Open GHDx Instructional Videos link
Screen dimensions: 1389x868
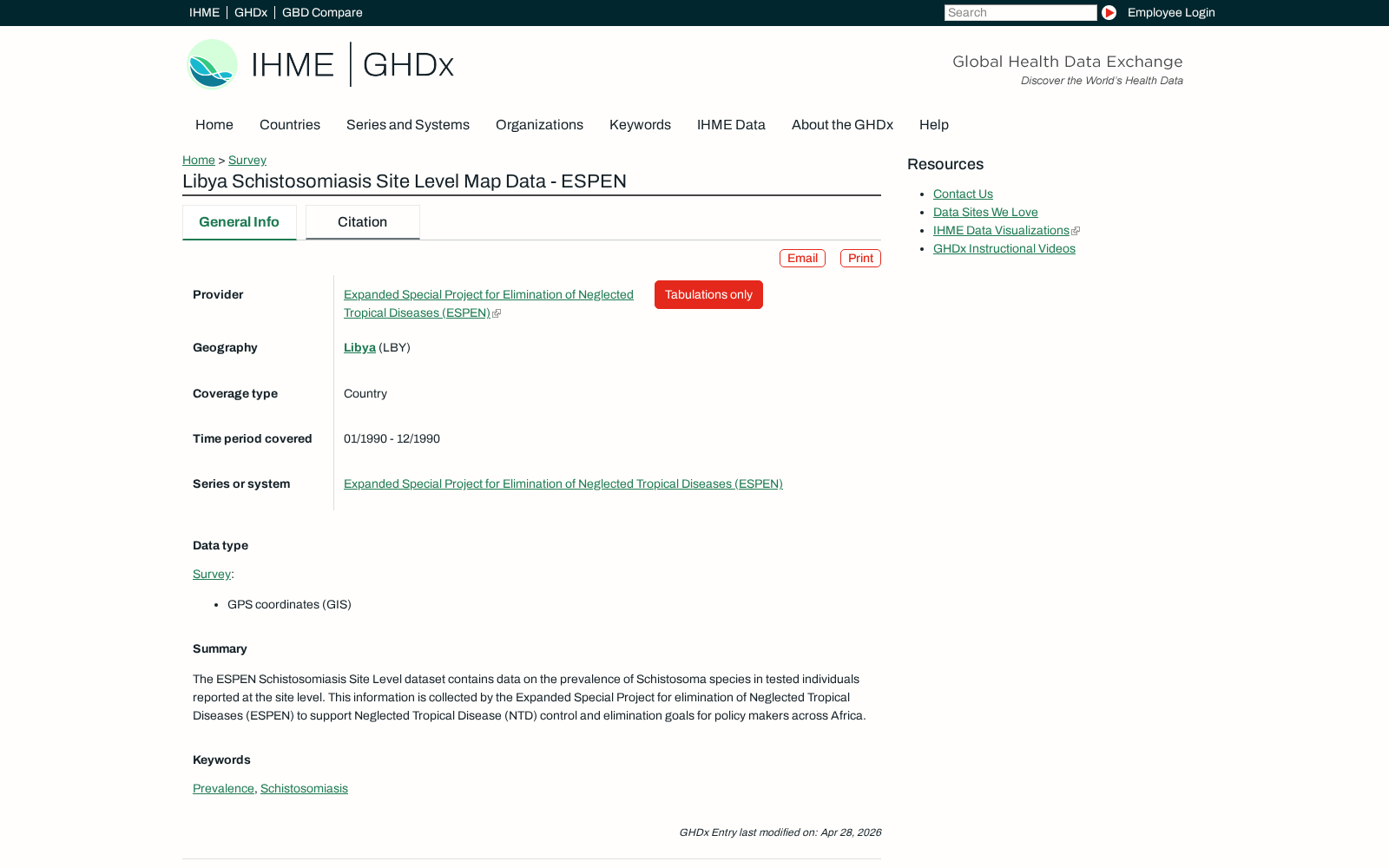pos(1004,248)
